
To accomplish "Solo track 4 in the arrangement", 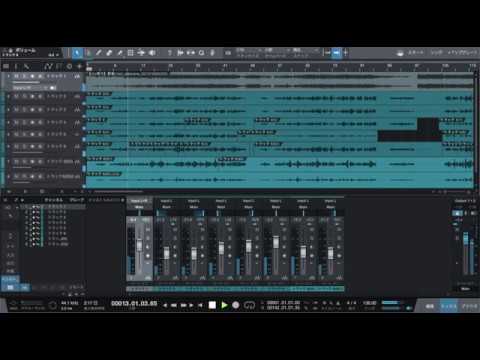I will [24, 122].
